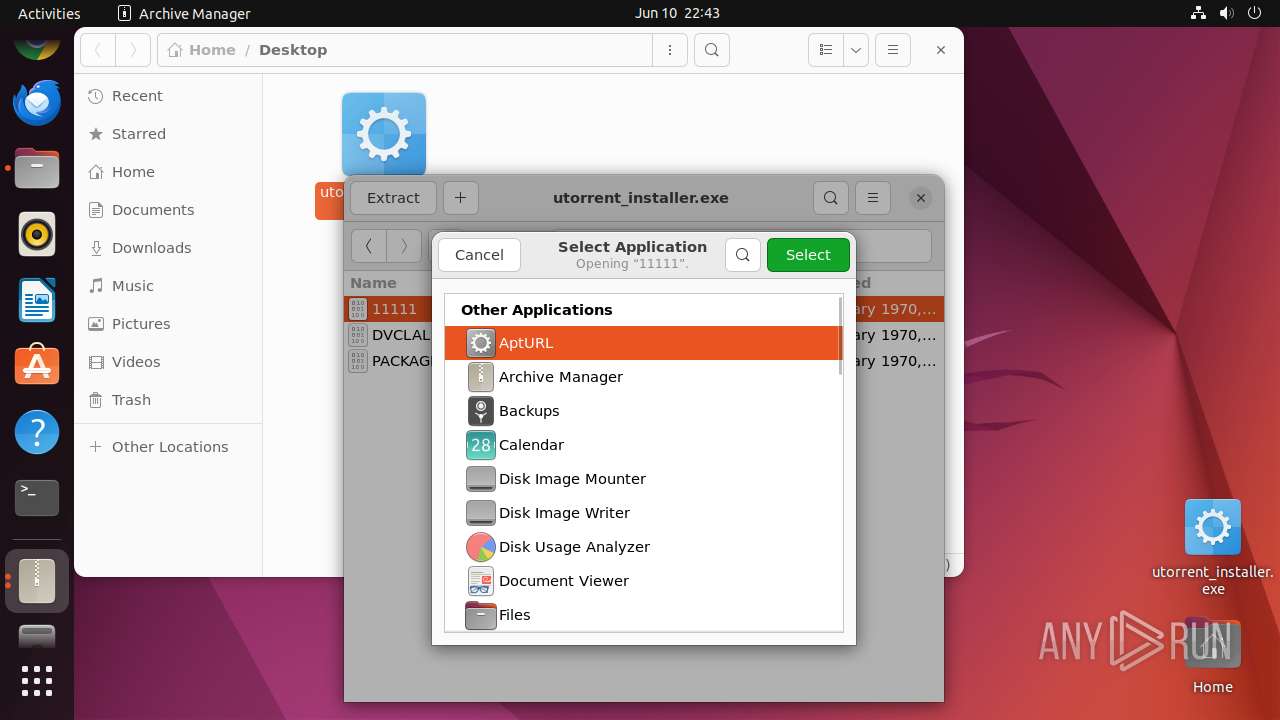This screenshot has width=1280, height=720.
Task: Go back in Files window
Action: (98, 50)
